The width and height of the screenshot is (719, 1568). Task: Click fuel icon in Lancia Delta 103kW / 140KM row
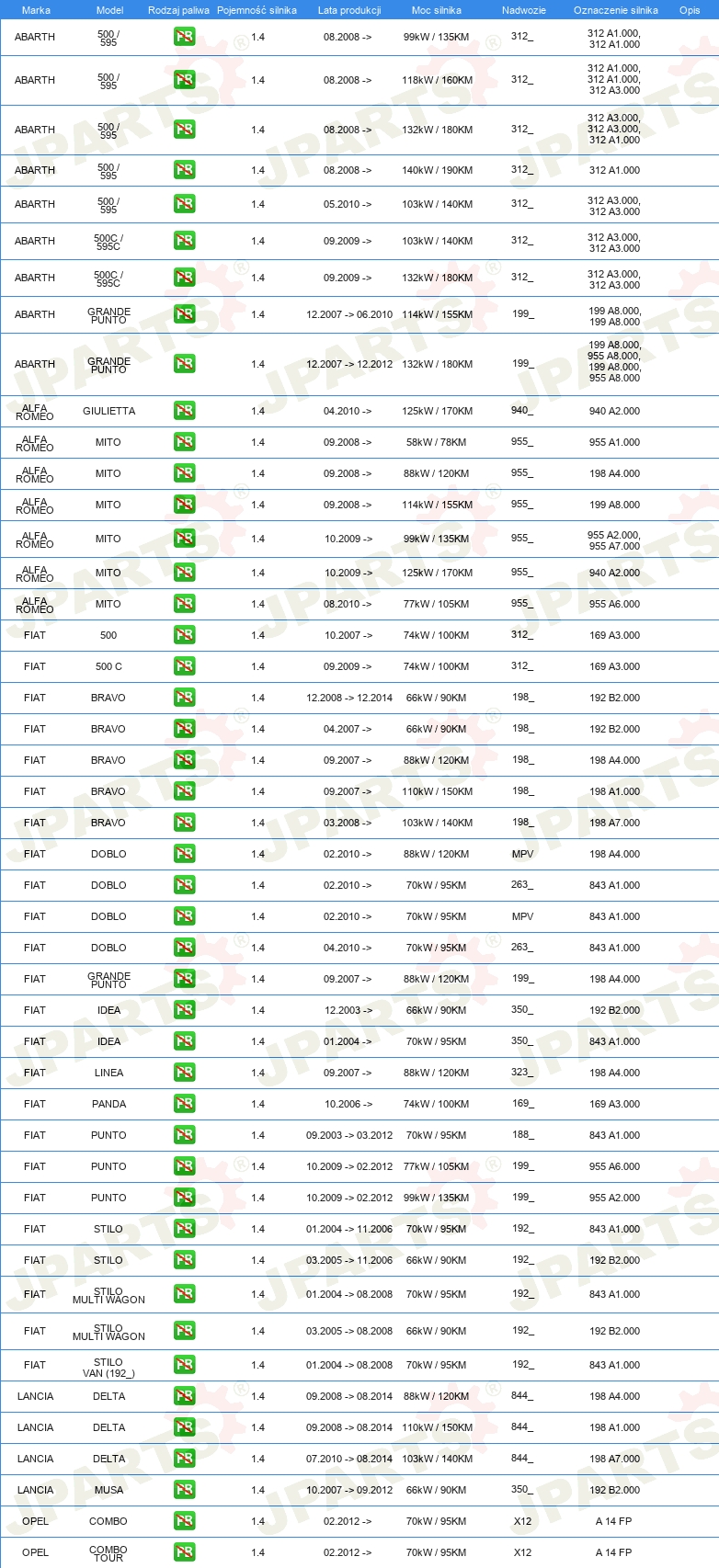[184, 1459]
